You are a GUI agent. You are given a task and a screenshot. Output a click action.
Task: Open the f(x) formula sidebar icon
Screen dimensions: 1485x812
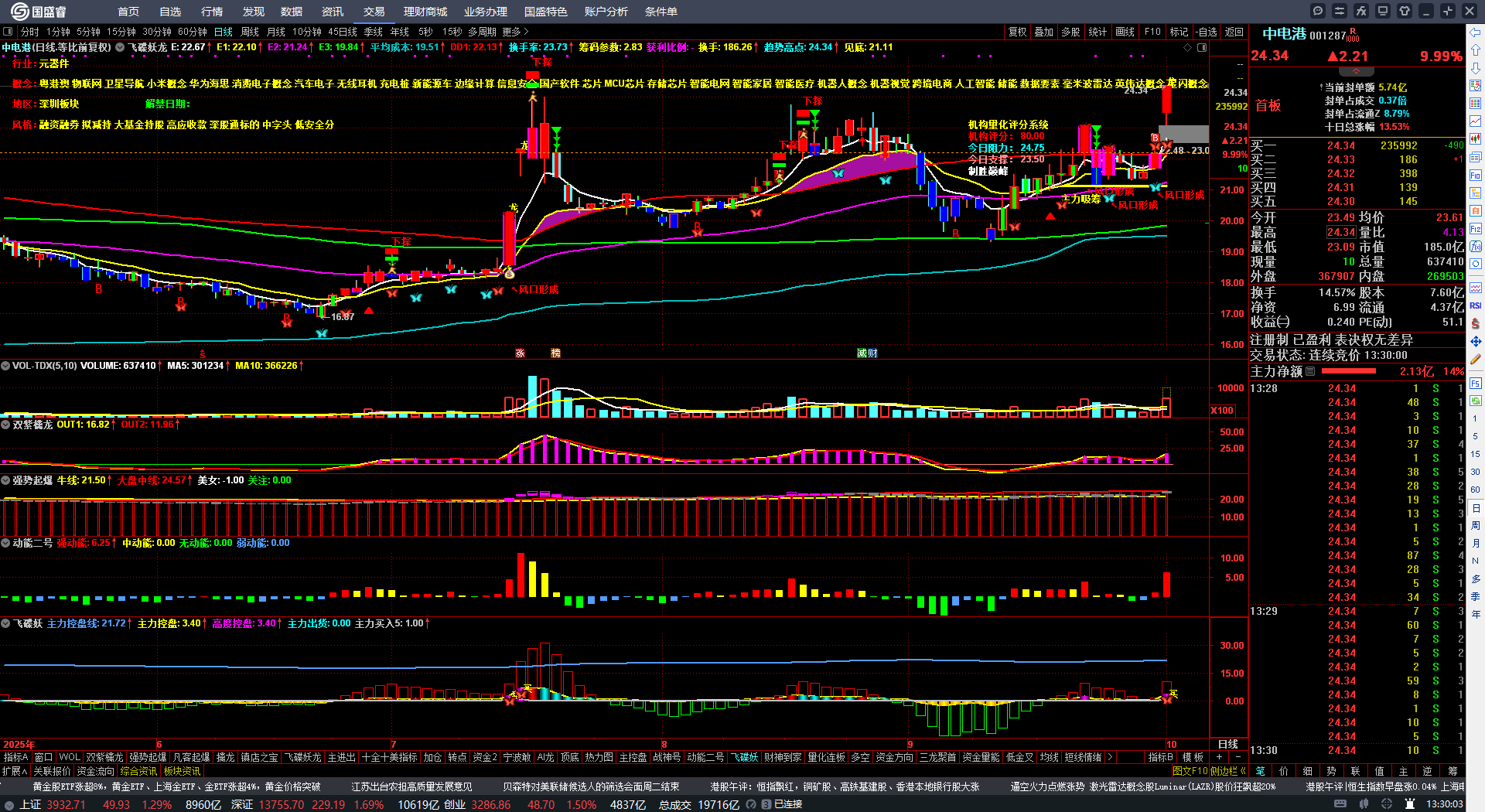[1476, 247]
